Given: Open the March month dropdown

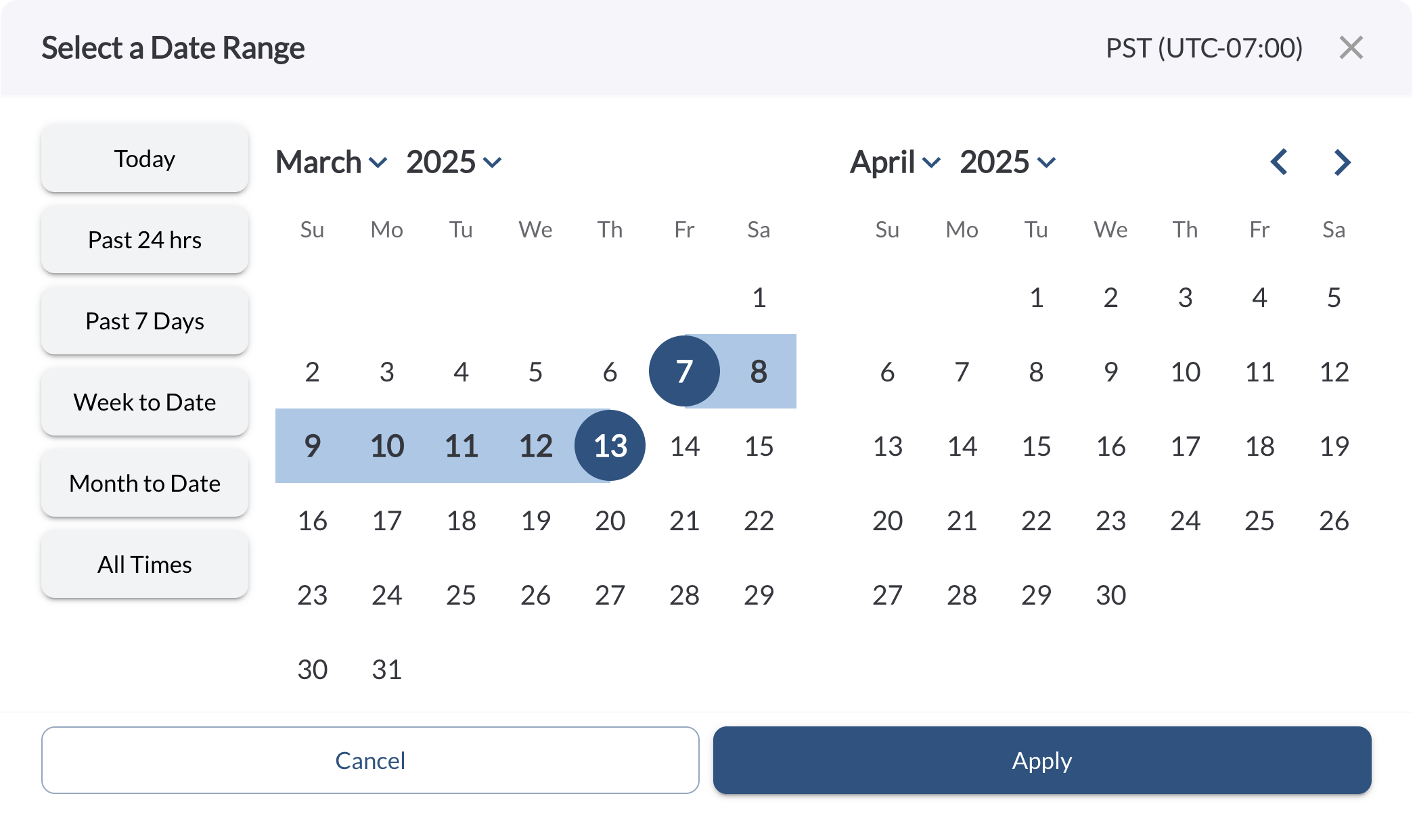Looking at the screenshot, I should [331, 162].
